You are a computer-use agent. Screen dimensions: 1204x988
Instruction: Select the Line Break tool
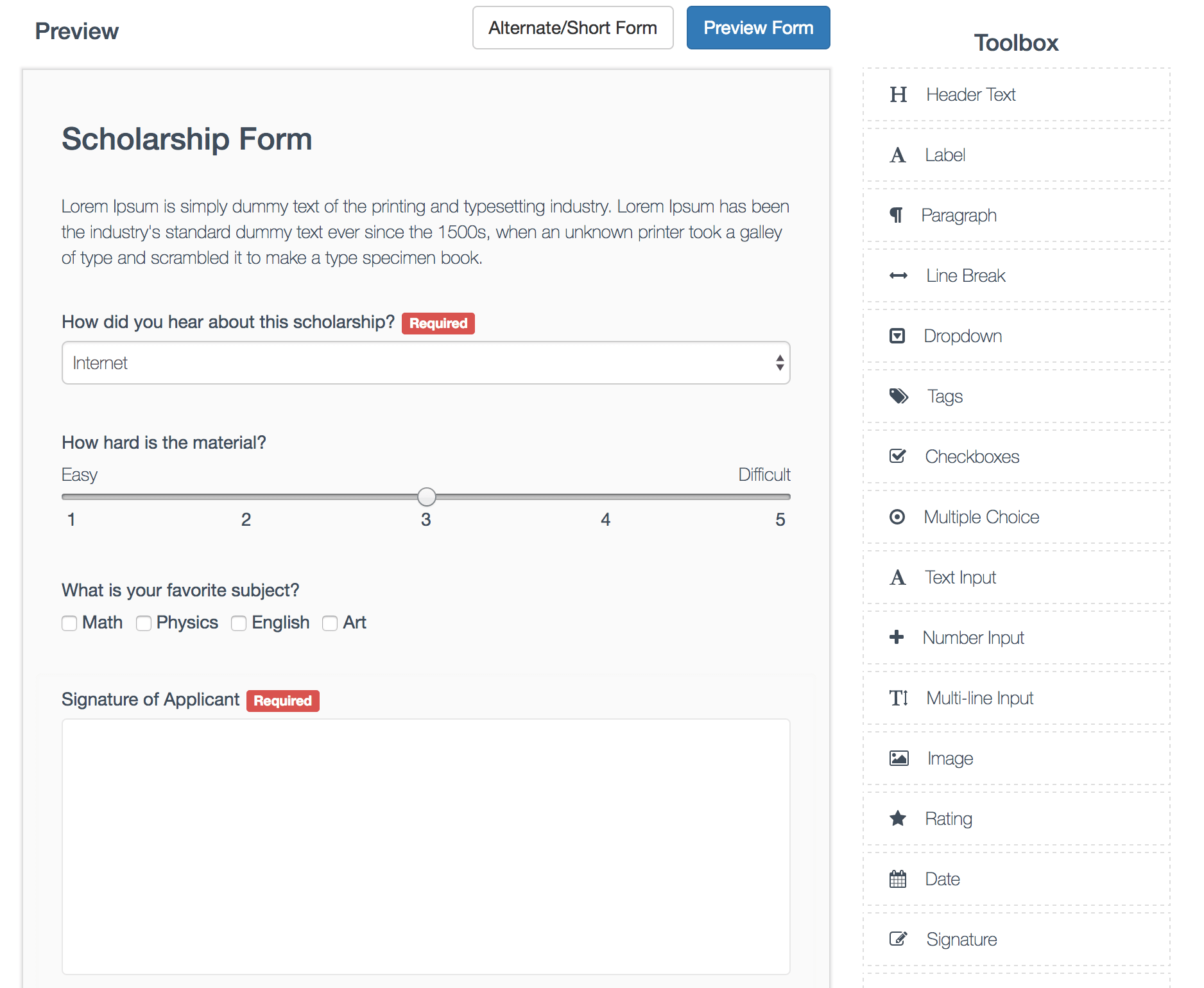point(899,275)
